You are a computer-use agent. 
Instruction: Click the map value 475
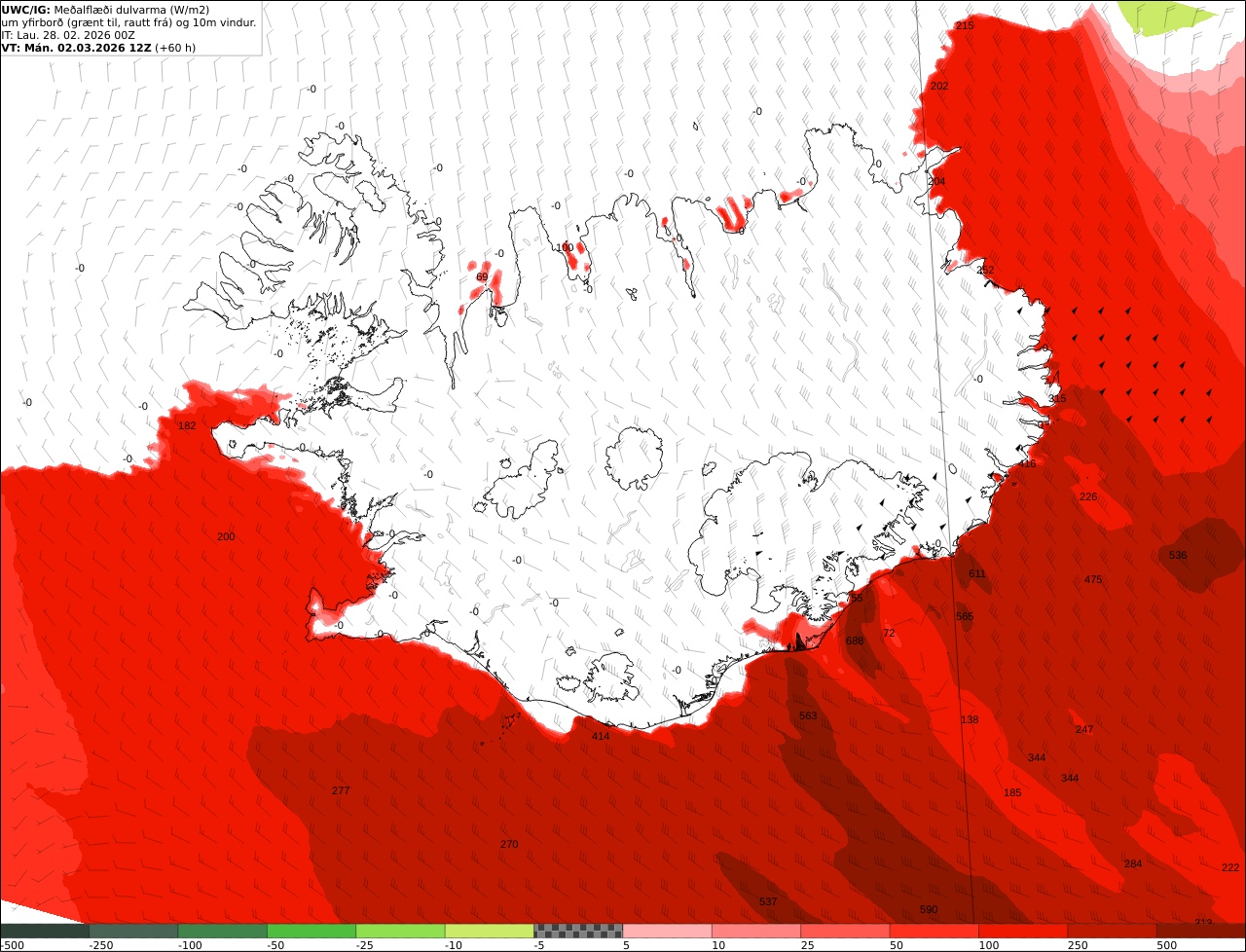pos(1093,579)
